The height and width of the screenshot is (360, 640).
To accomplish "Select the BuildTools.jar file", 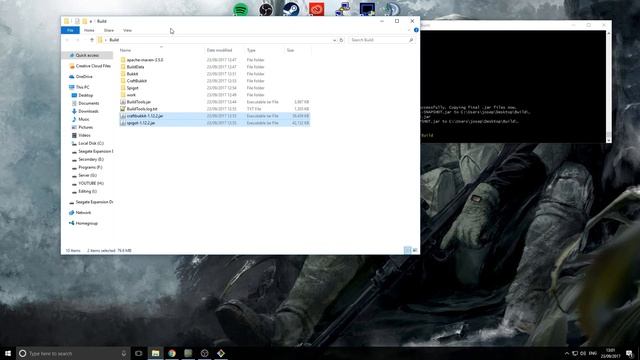I will pyautogui.click(x=139, y=102).
